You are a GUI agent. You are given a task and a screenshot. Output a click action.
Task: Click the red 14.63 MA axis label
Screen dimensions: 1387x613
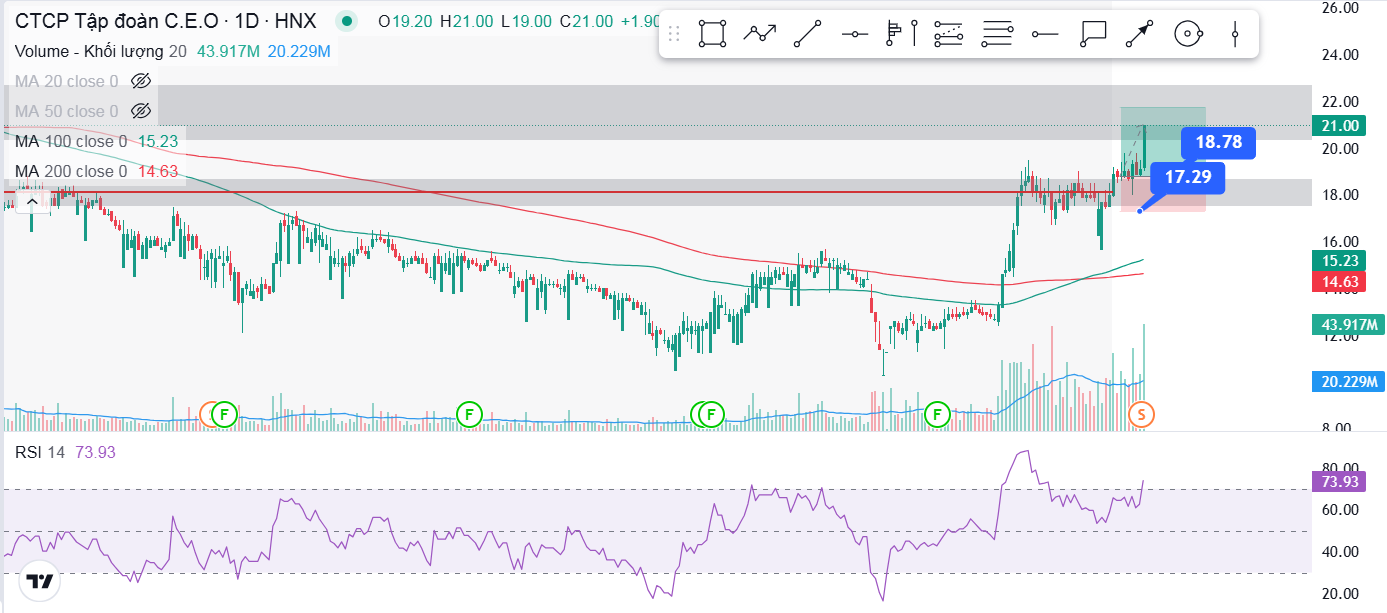coord(1339,282)
